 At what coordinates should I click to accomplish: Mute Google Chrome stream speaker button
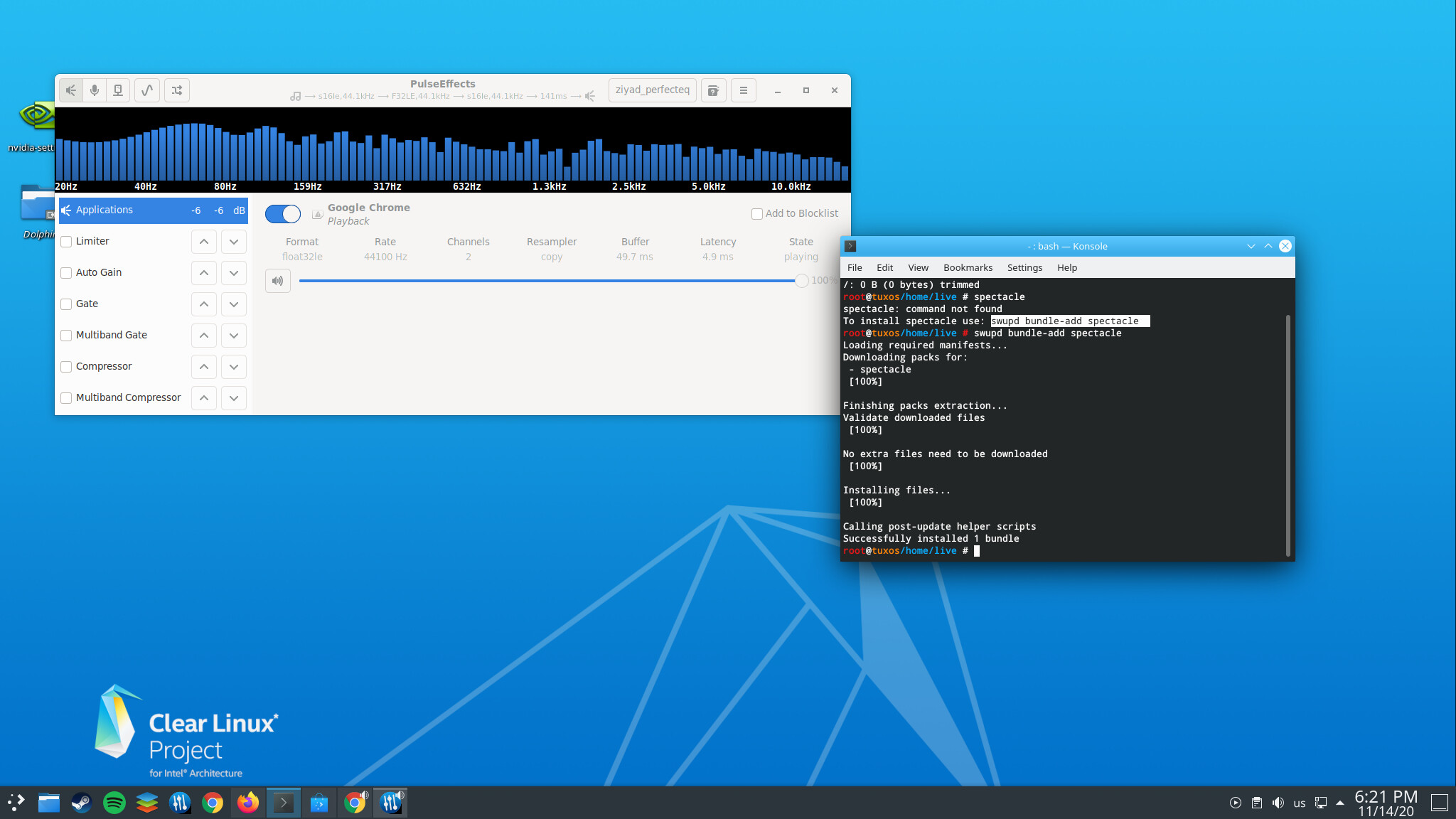[x=278, y=281]
